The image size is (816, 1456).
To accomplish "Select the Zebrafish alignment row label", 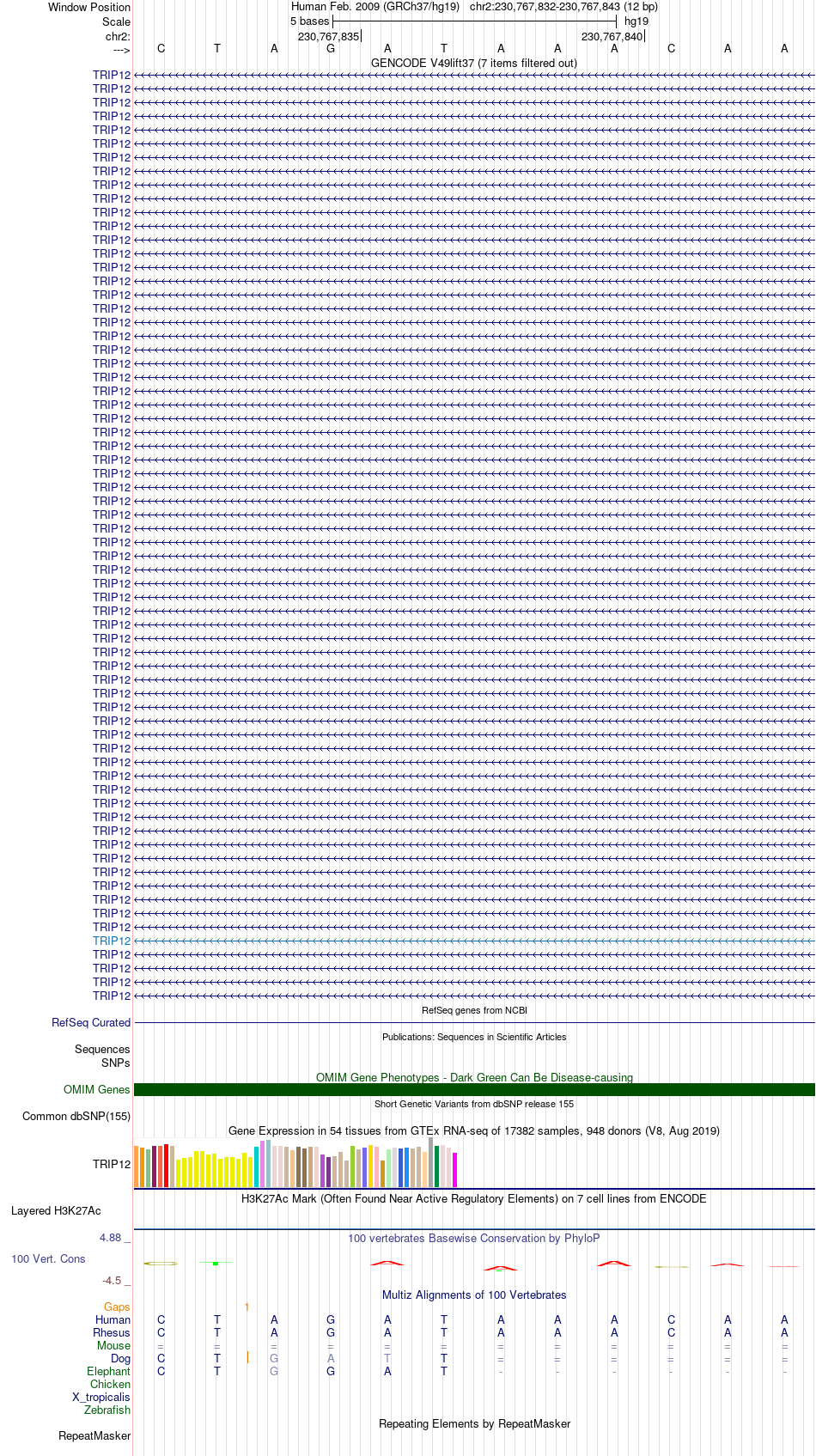I will pyautogui.click(x=107, y=1410).
